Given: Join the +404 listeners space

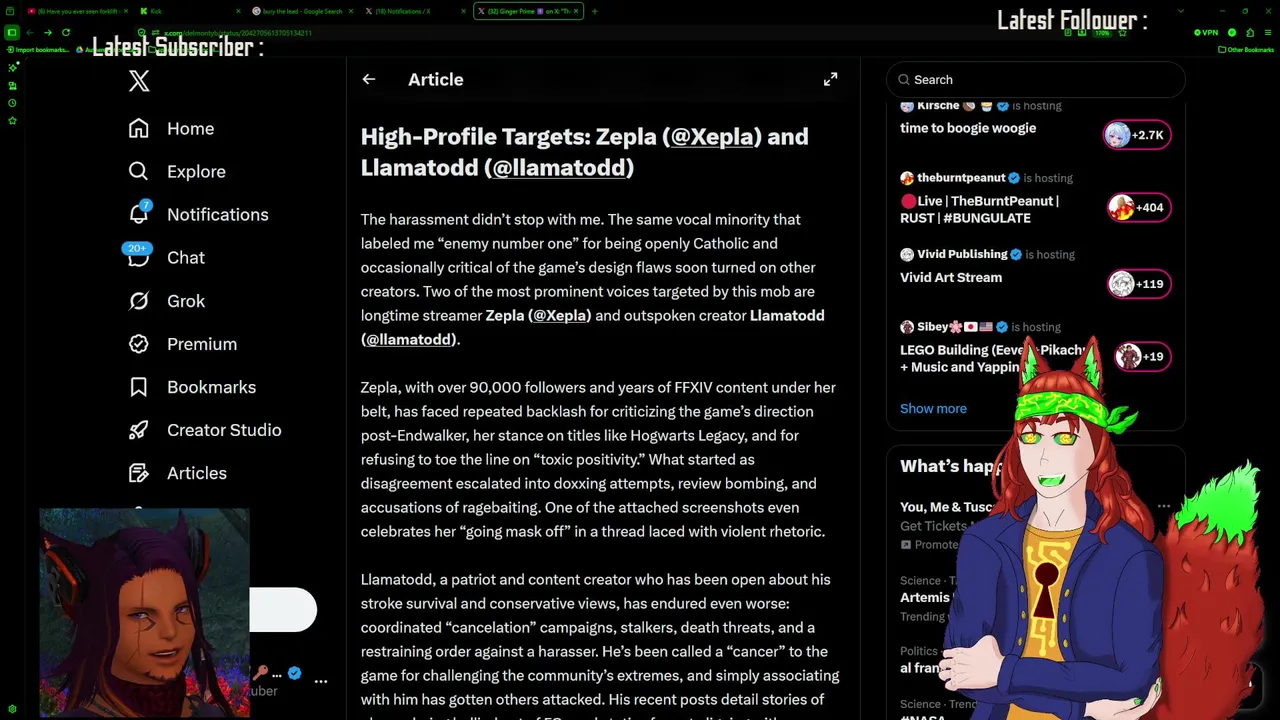Looking at the screenshot, I should [1139, 207].
